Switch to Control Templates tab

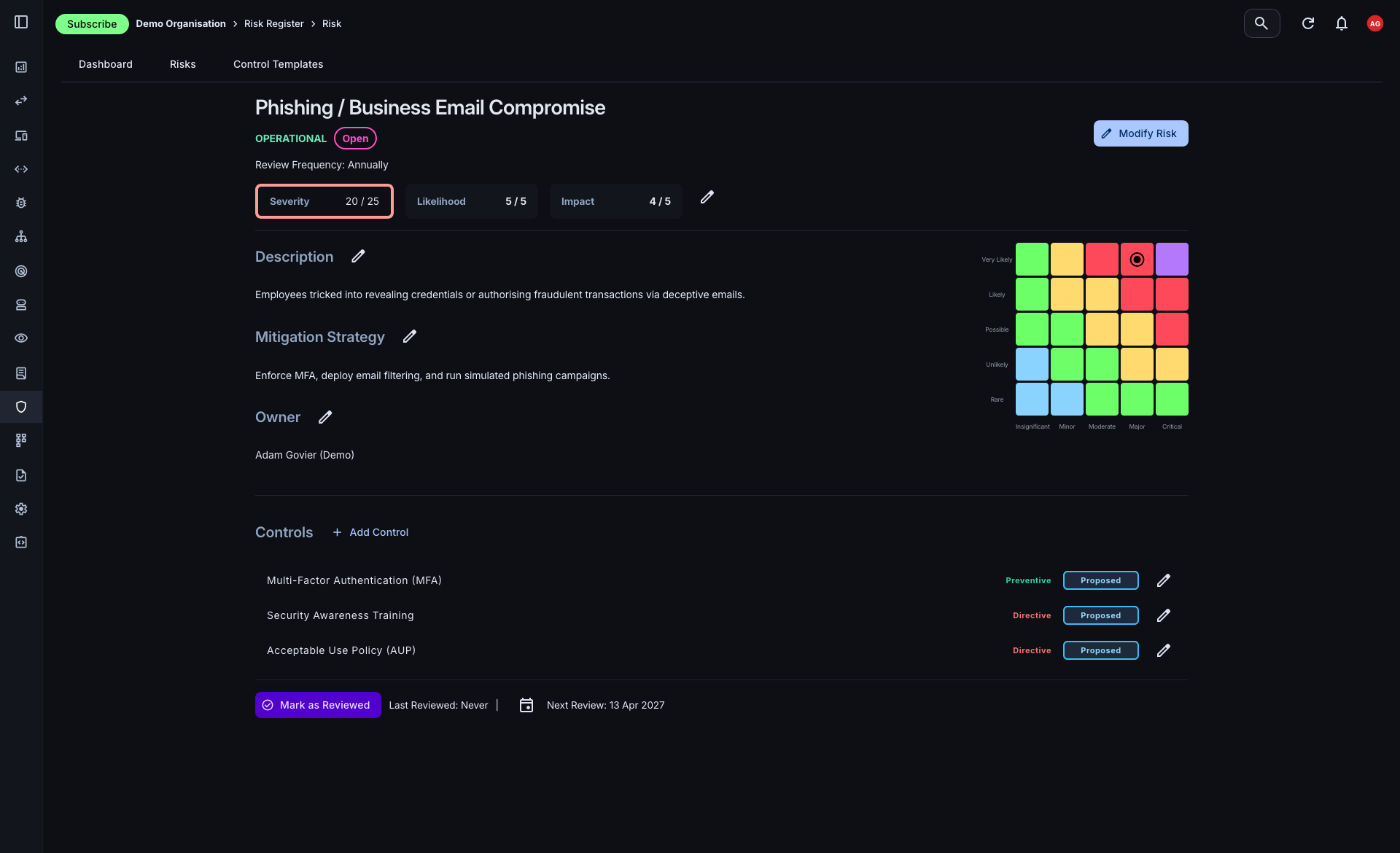(x=278, y=64)
